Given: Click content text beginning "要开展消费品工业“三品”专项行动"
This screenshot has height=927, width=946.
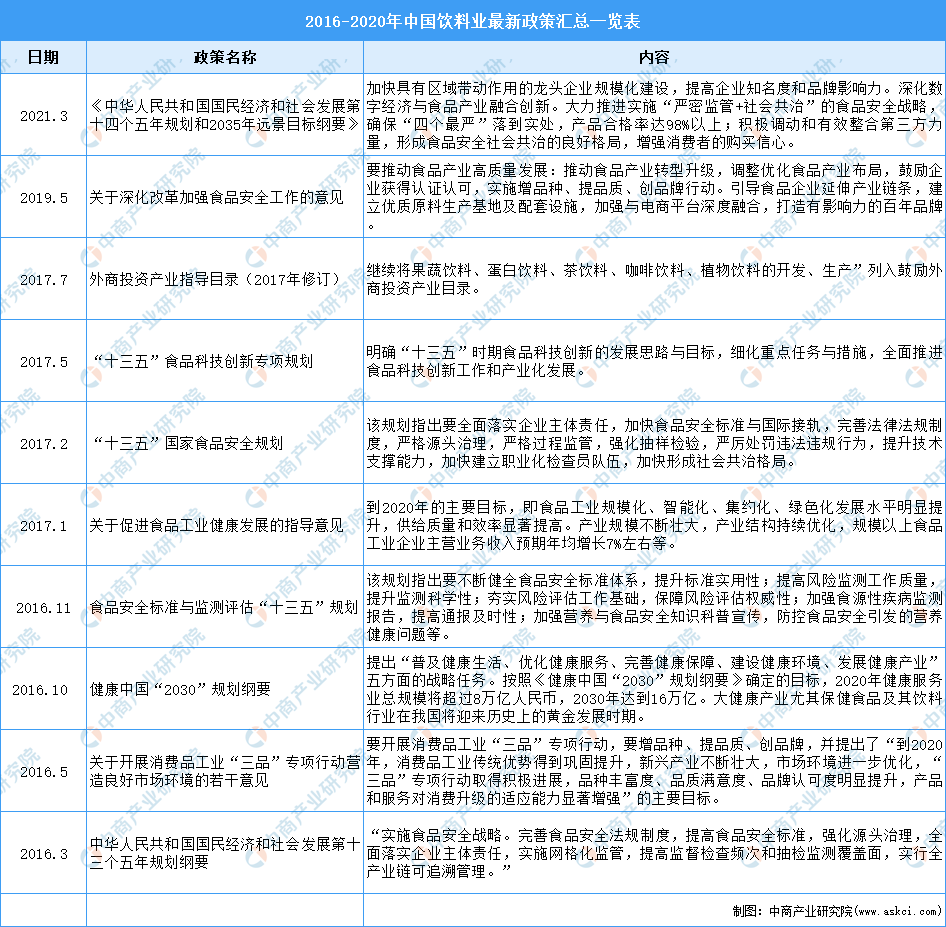Looking at the screenshot, I should 654,772.
